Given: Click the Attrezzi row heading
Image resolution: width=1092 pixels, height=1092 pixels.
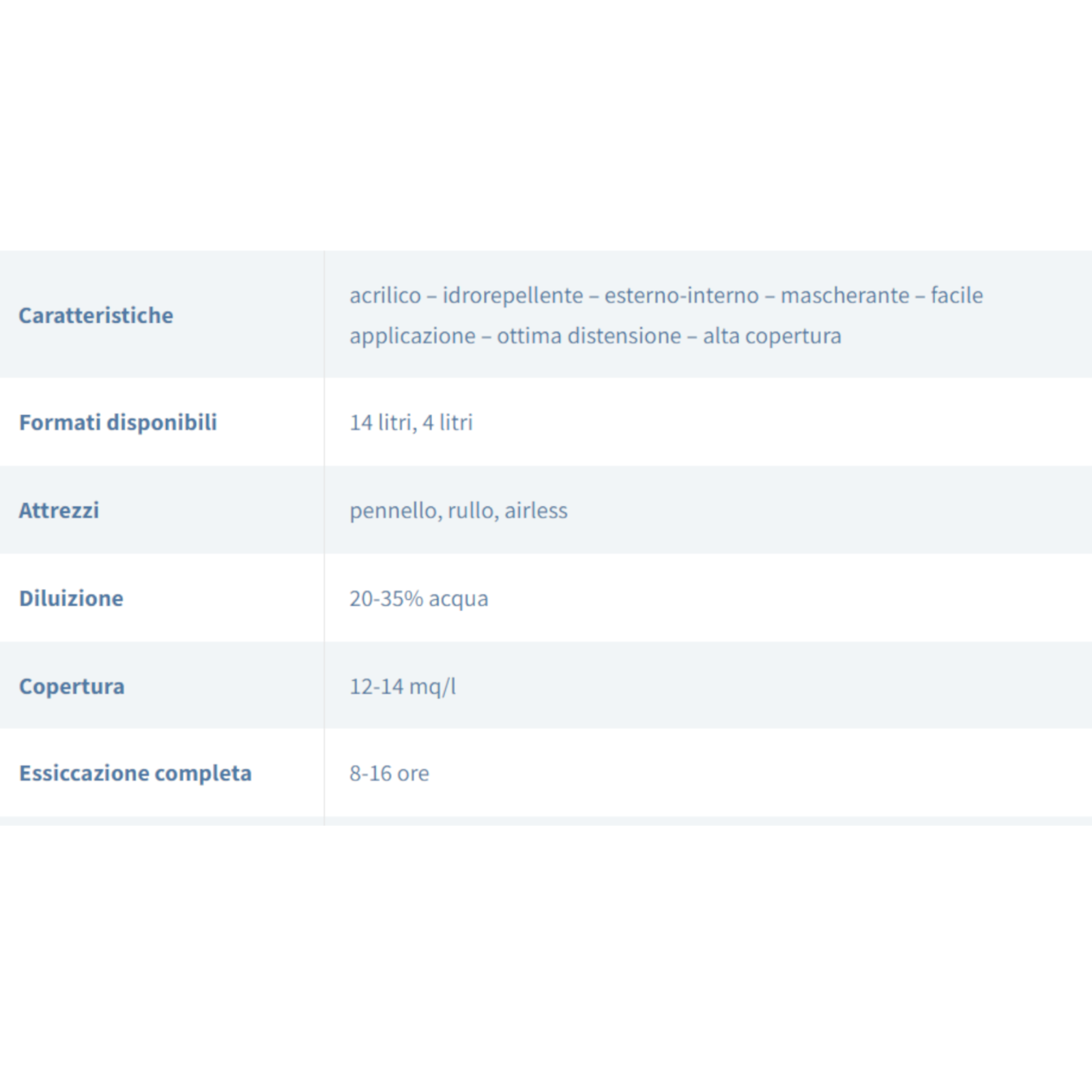Looking at the screenshot, I should (x=59, y=511).
